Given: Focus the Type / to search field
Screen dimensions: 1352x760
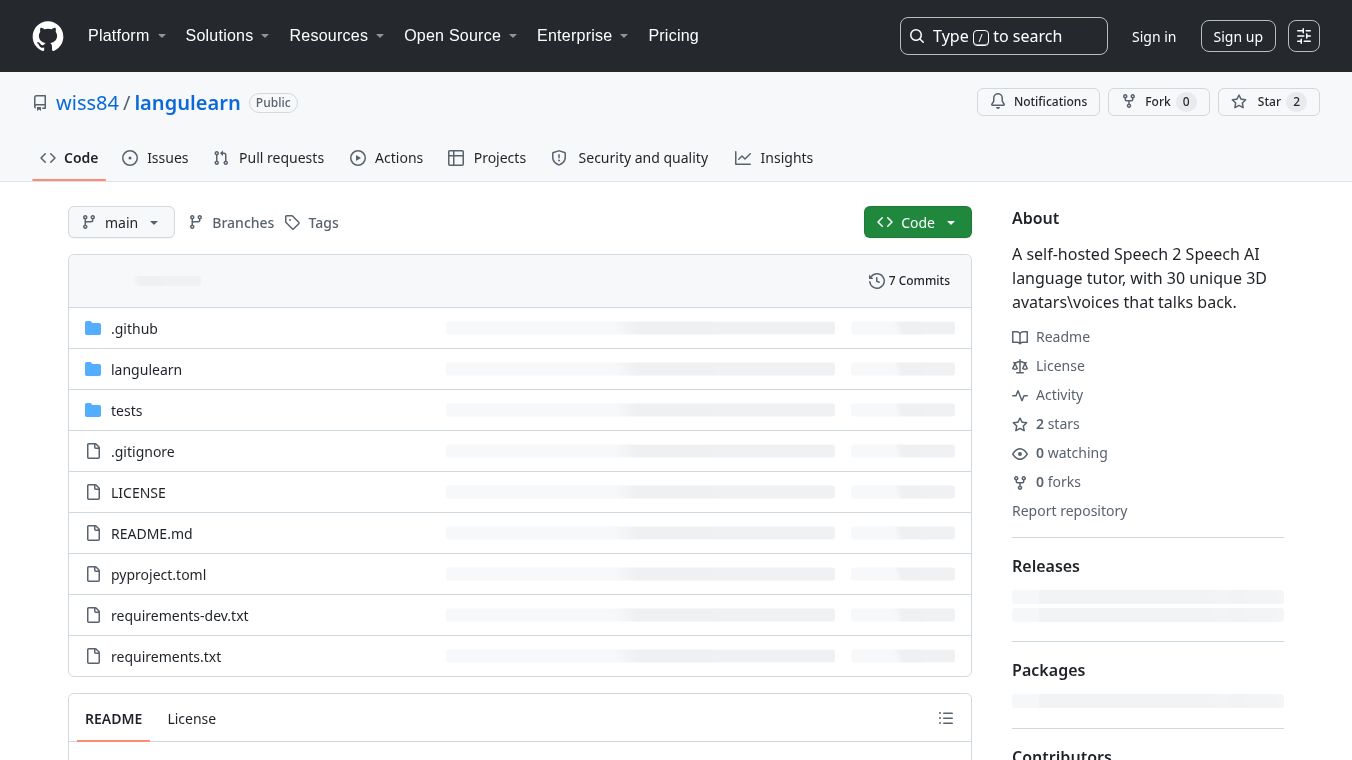Looking at the screenshot, I should click(x=1003, y=36).
